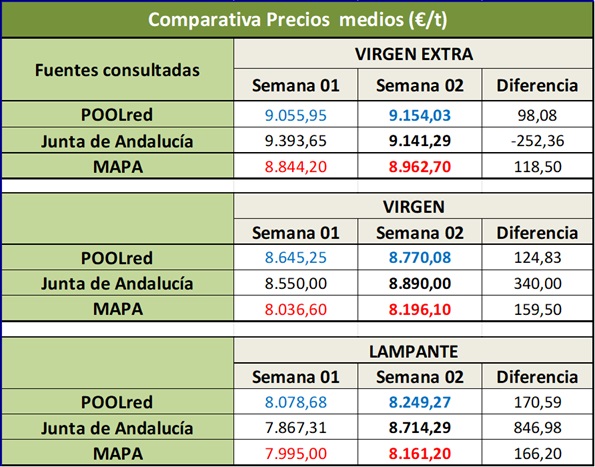Image resolution: width=595 pixels, height=467 pixels.
Task: Select Junta de Andalucía Virgen value 8.890,00
Action: click(x=420, y=283)
